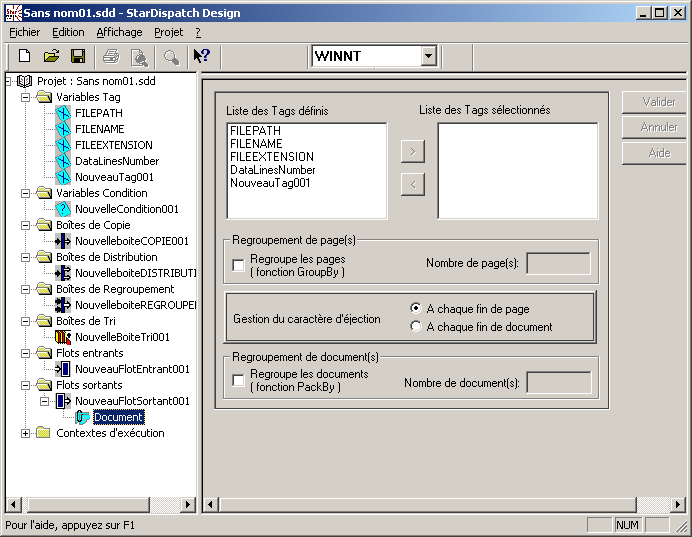
Task: Expand the Contextes d'exécution tree node
Action: click(26, 433)
